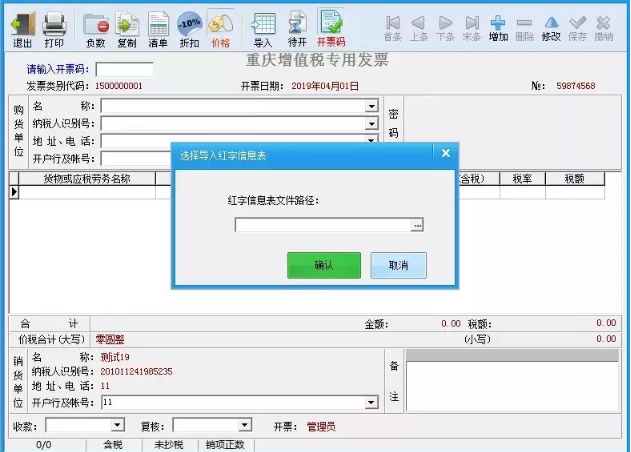Expand the 购货单位 名称 dropdown
631x452 pixels.
tap(372, 106)
